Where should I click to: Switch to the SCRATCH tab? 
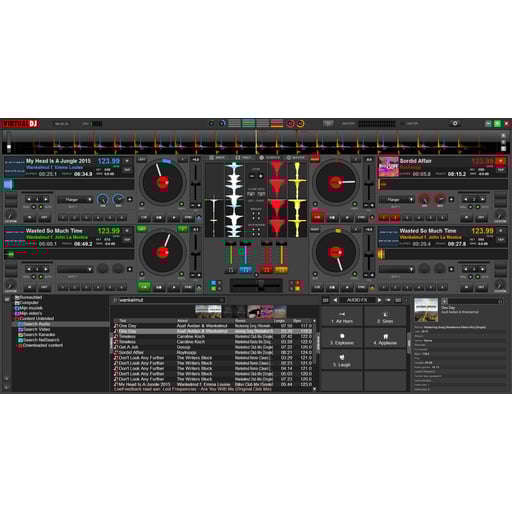(x=270, y=157)
